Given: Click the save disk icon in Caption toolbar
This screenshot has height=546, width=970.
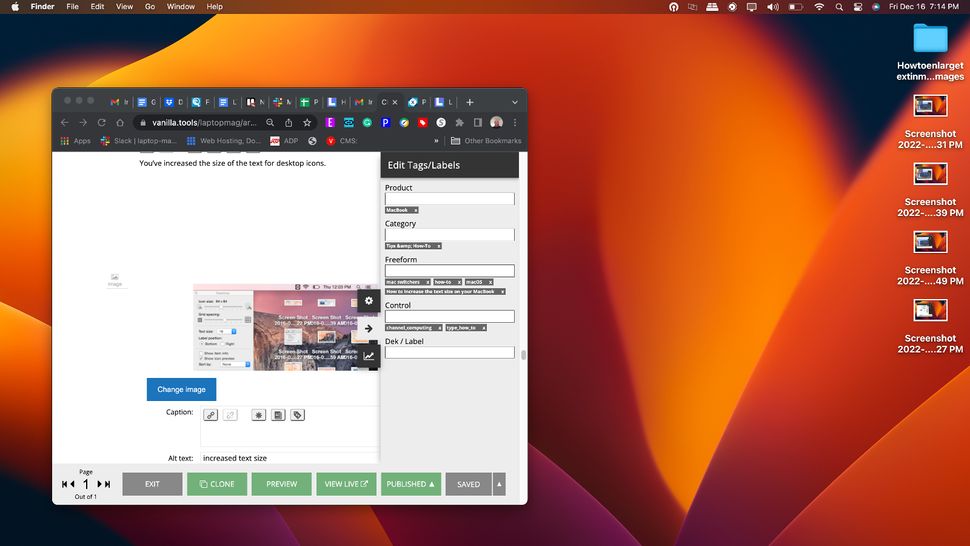Looking at the screenshot, I should (278, 415).
